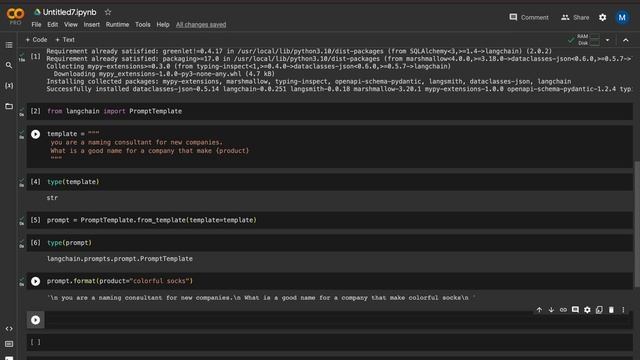Open notebook settings gear in header
Viewport: 640px width, 360px height.
(x=602, y=18)
